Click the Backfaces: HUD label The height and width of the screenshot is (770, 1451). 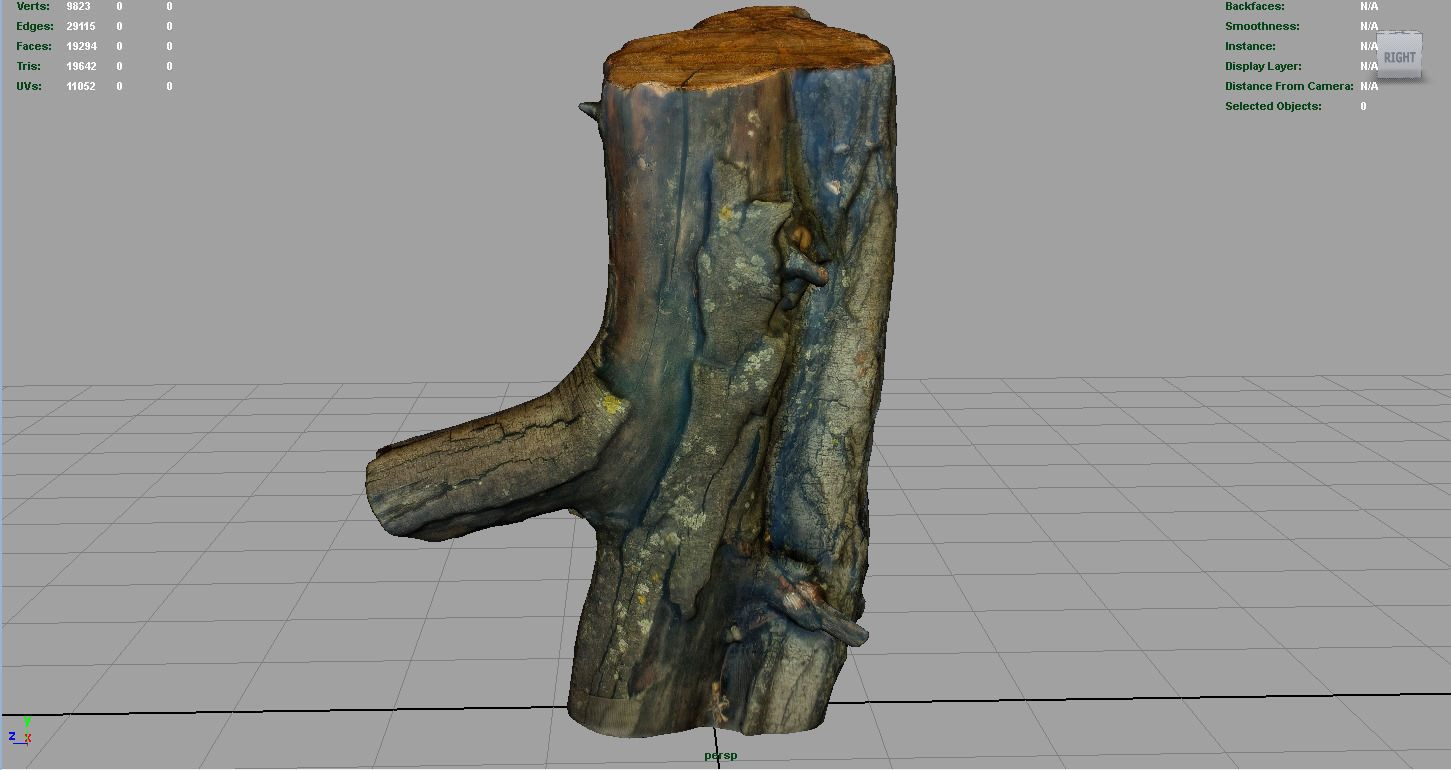tap(1255, 6)
